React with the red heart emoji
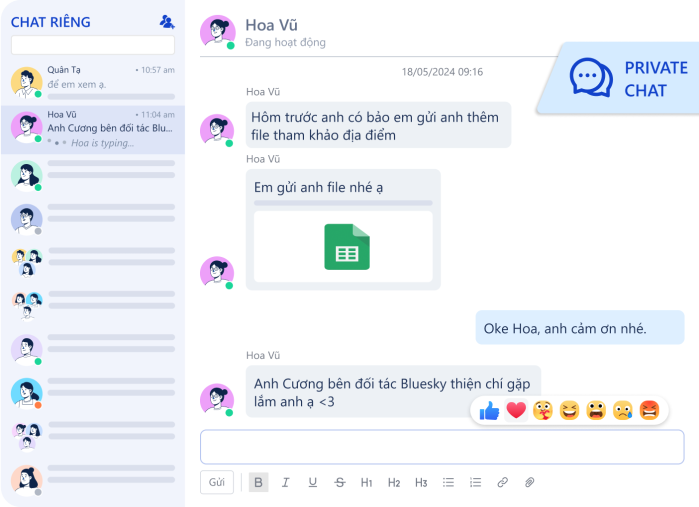Viewport: 699px width, 507px height. [516, 410]
